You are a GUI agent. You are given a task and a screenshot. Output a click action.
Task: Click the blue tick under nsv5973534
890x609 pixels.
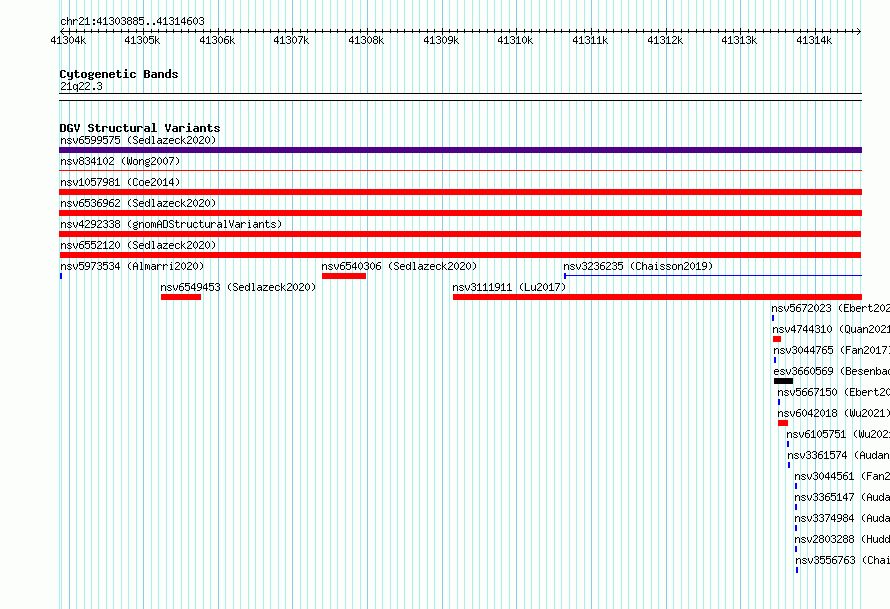tap(61, 276)
